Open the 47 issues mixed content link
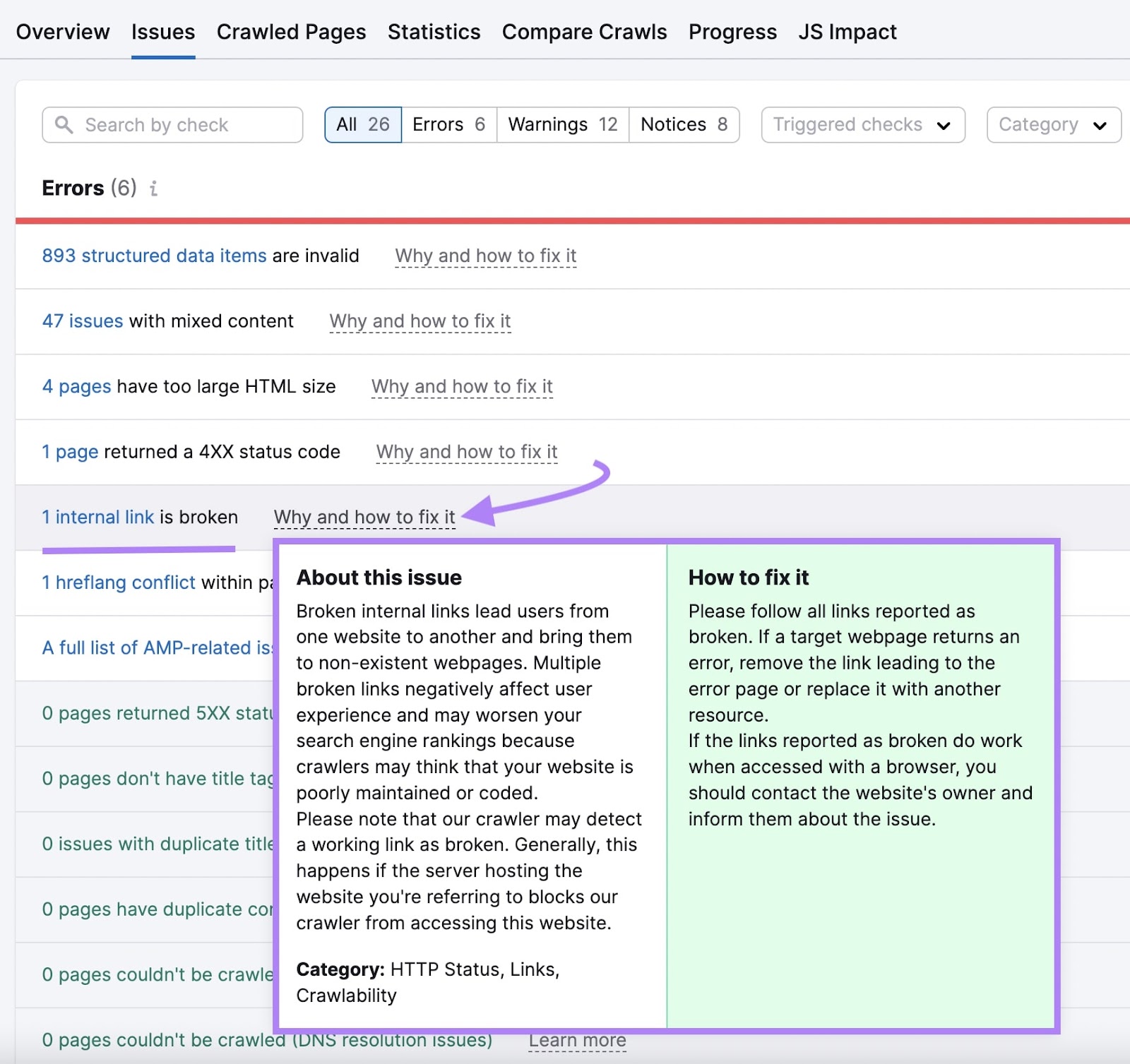 (x=83, y=321)
